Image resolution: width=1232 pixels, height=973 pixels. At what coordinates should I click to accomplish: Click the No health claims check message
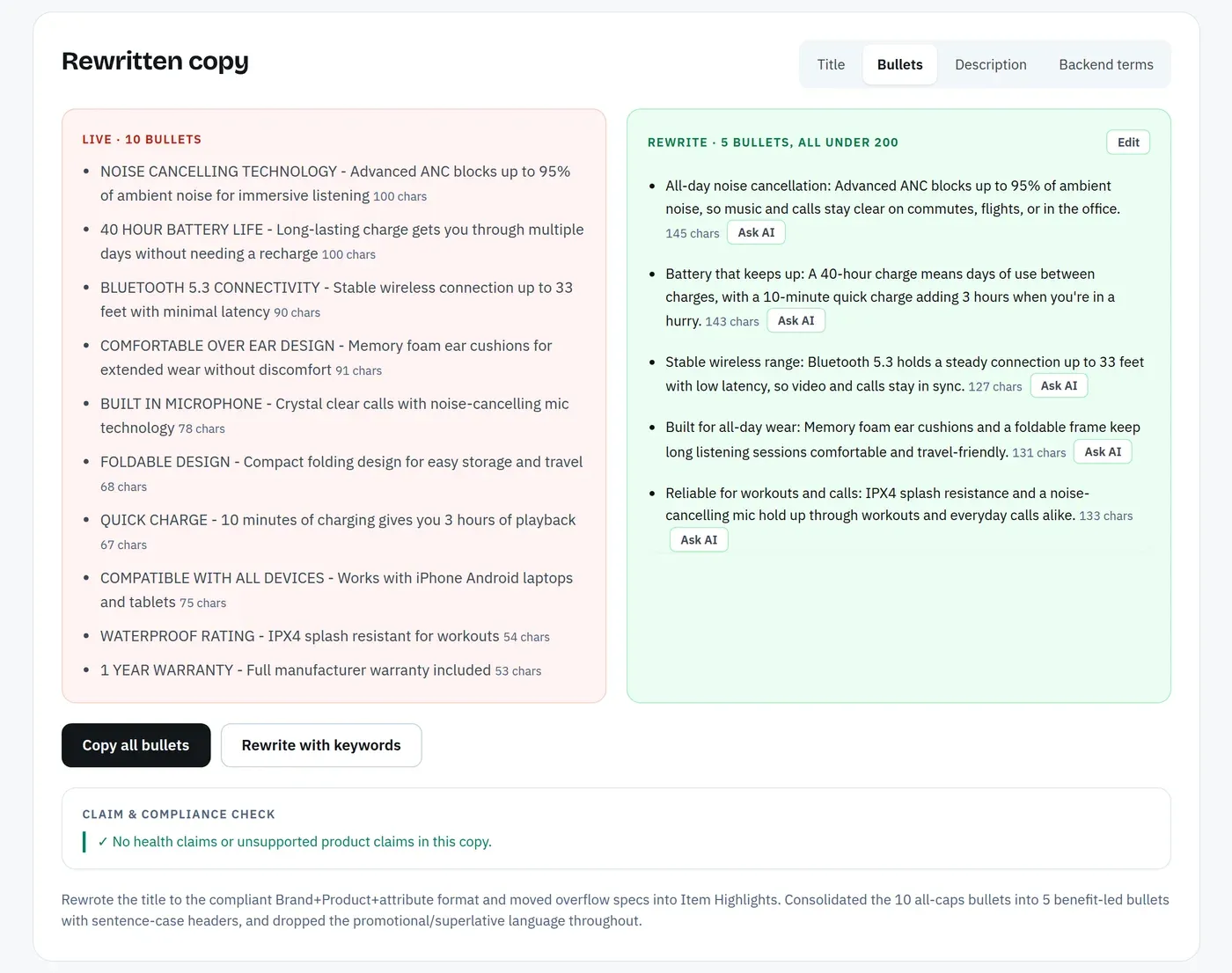coord(295,842)
